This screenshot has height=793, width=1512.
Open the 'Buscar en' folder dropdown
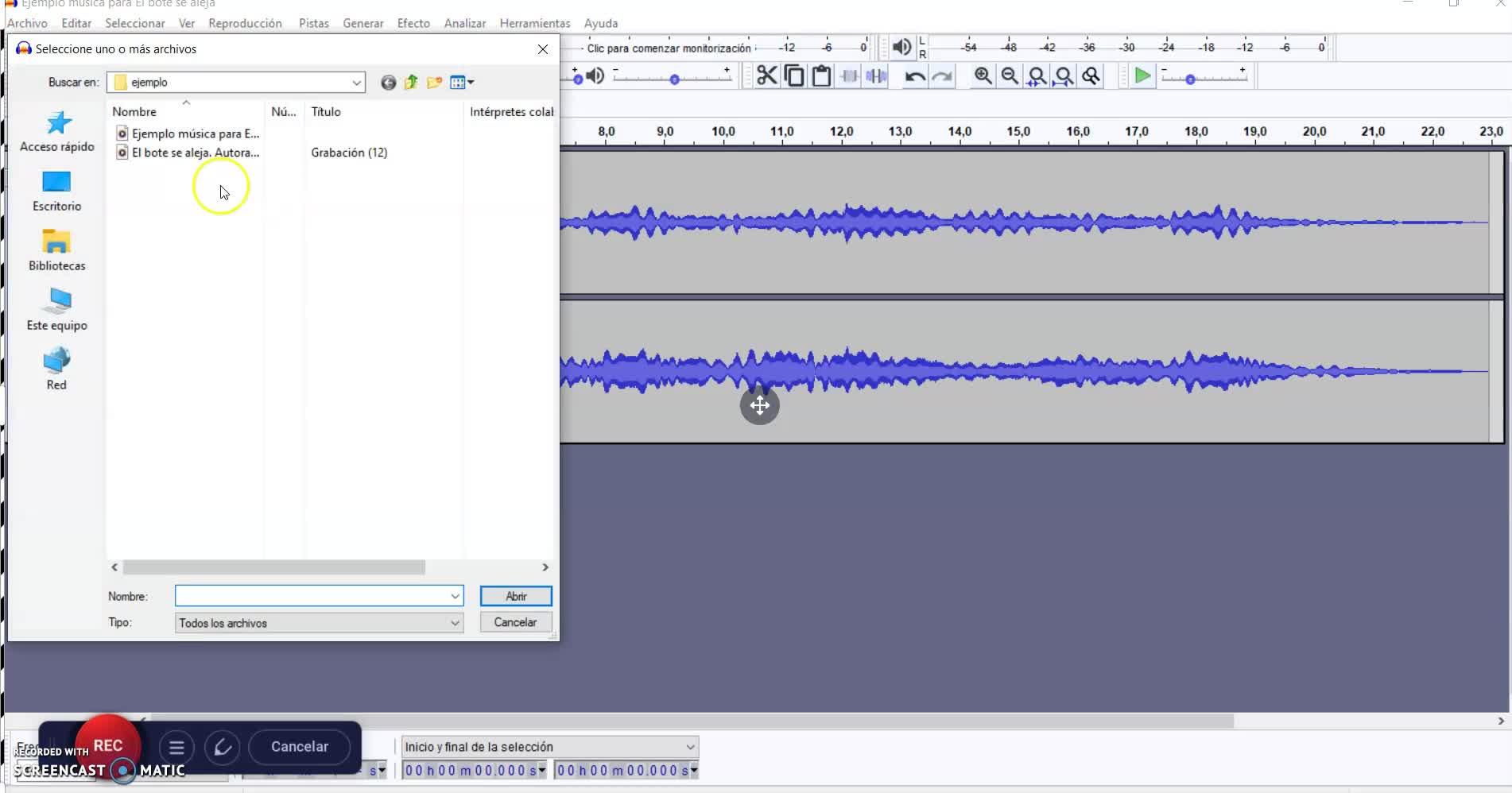[356, 83]
